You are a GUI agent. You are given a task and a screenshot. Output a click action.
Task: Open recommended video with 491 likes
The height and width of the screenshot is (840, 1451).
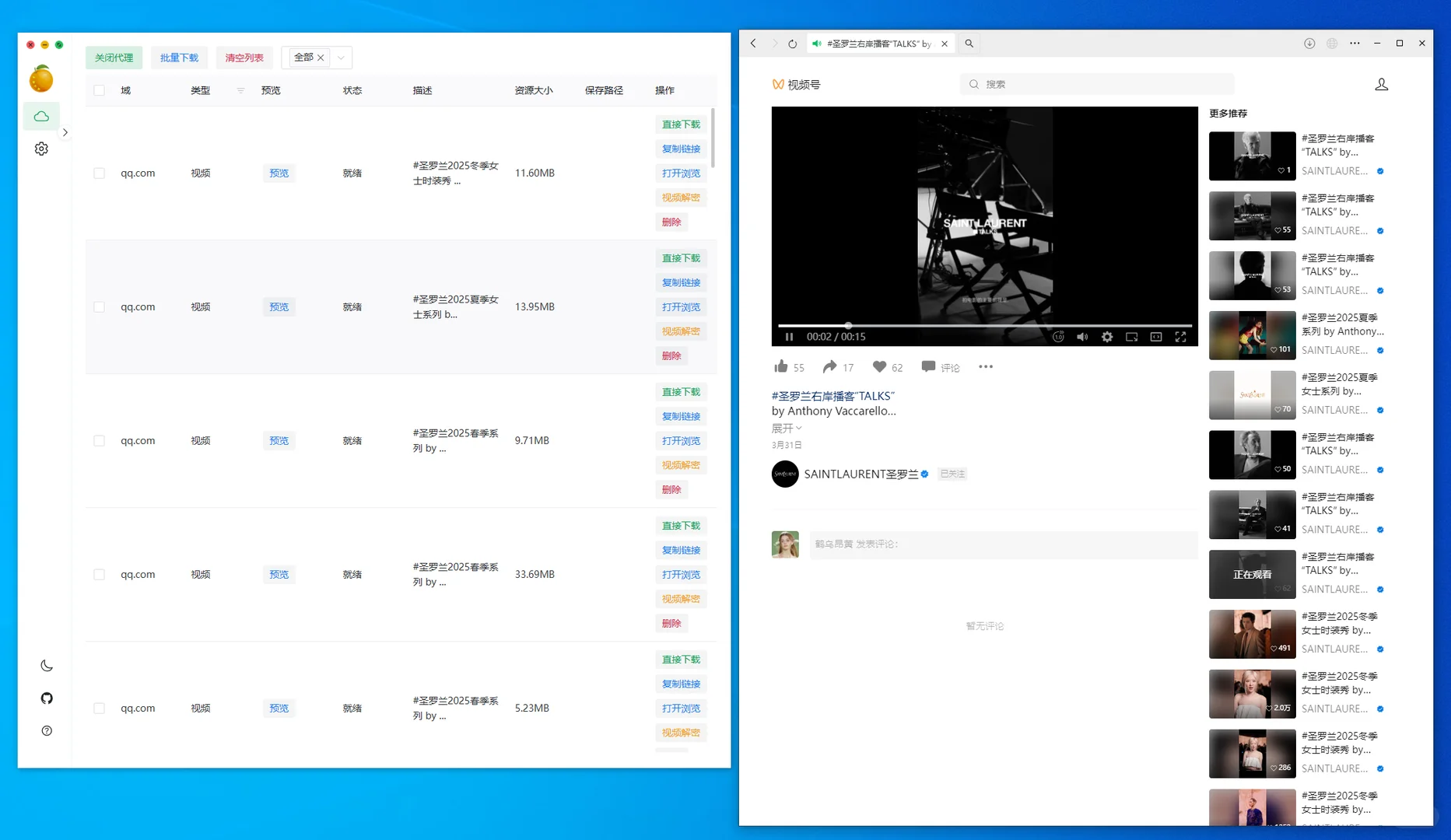pos(1253,634)
